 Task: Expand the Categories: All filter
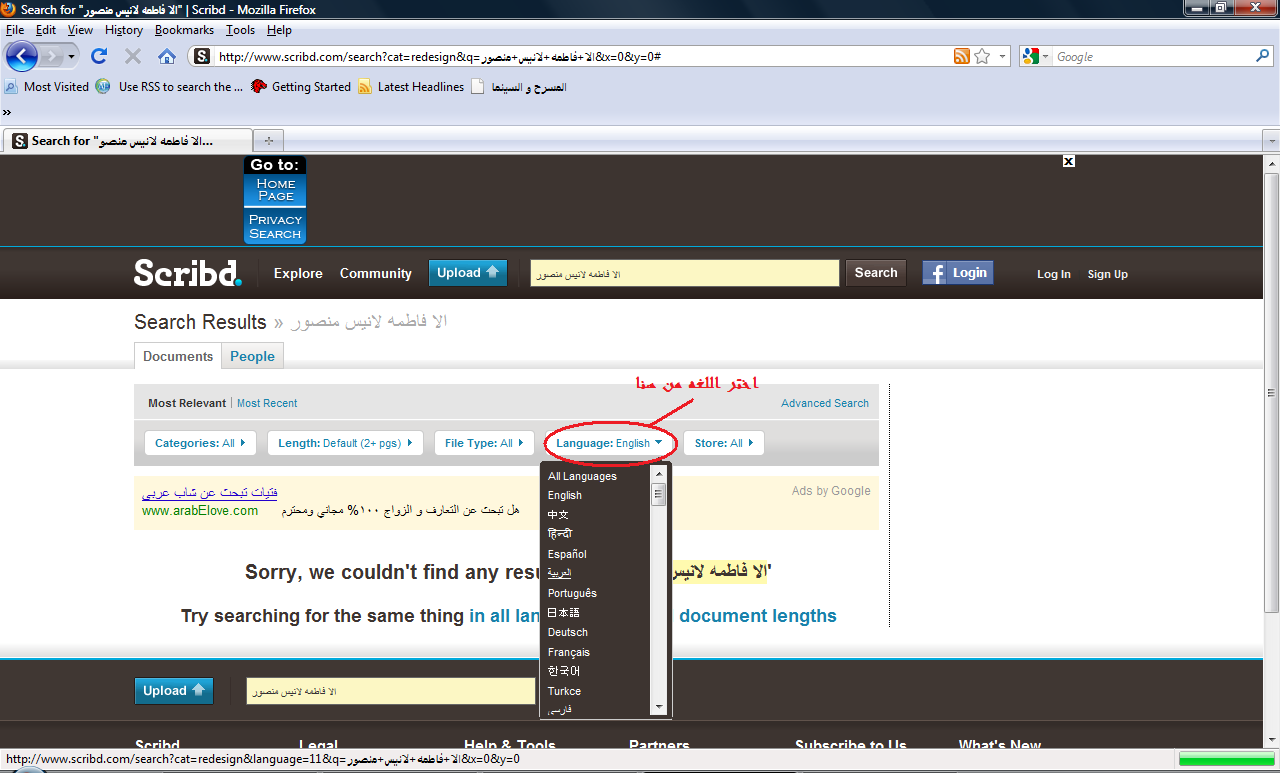pos(200,443)
